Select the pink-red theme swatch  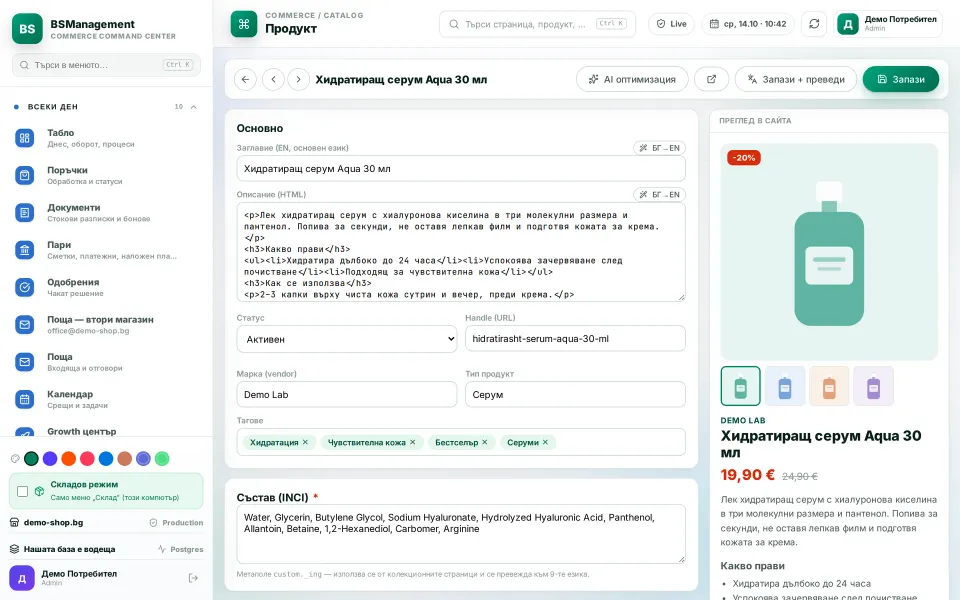tap(88, 459)
